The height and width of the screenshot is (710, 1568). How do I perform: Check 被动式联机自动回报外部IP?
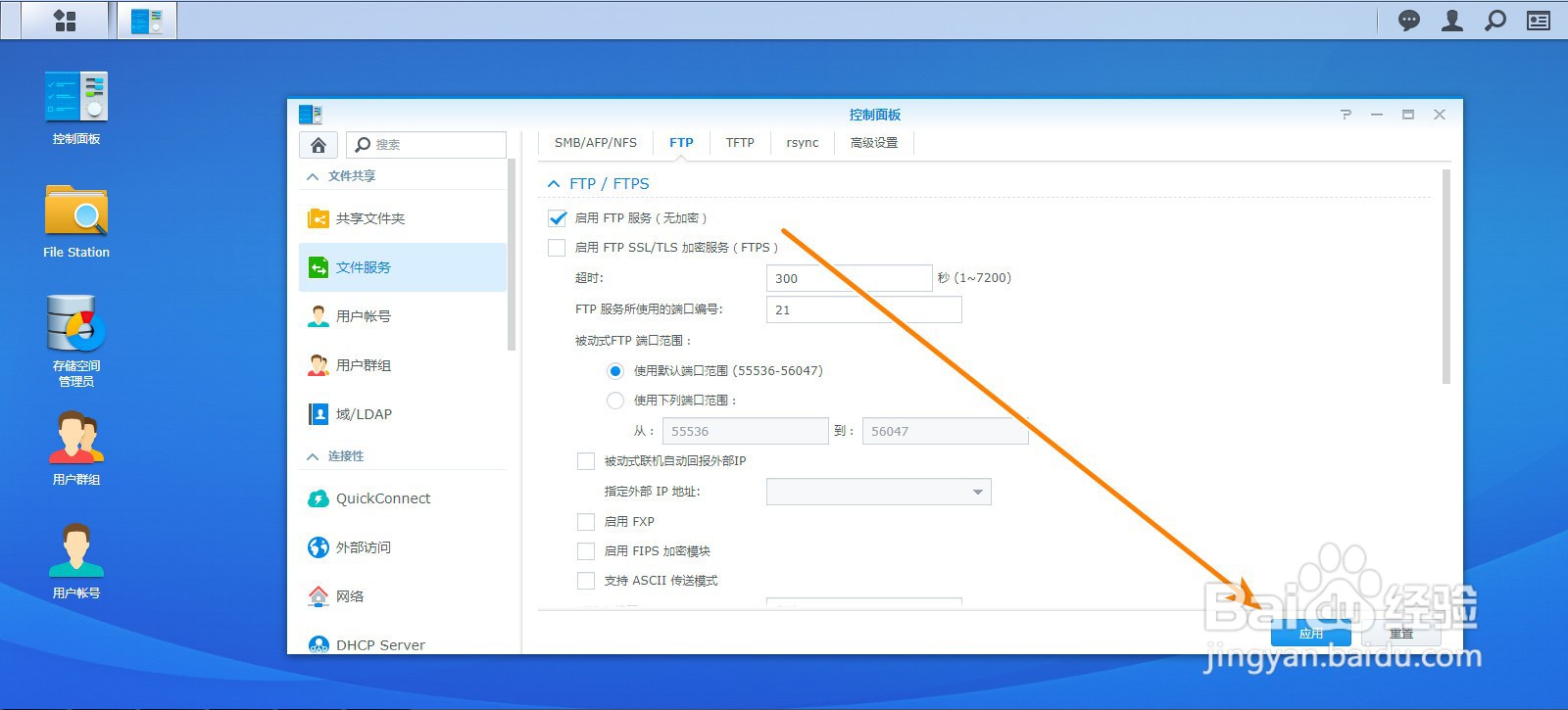point(586,461)
